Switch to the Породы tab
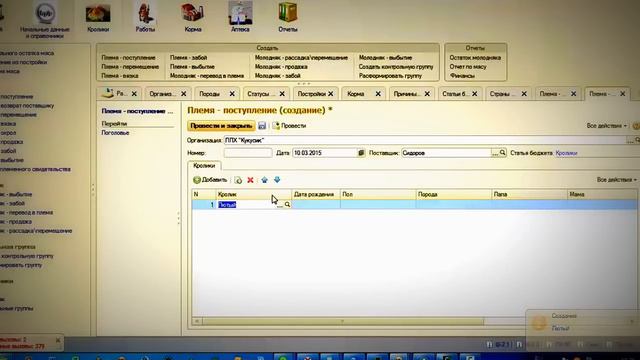The width and height of the screenshot is (640, 360). click(x=209, y=94)
